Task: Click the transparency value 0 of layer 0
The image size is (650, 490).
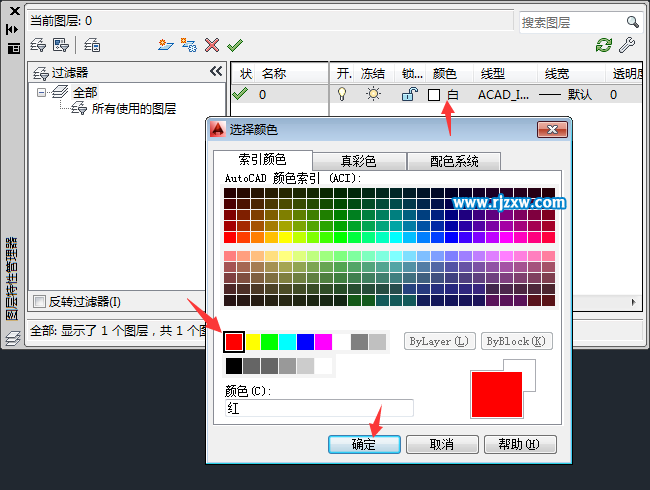Action: [613, 95]
